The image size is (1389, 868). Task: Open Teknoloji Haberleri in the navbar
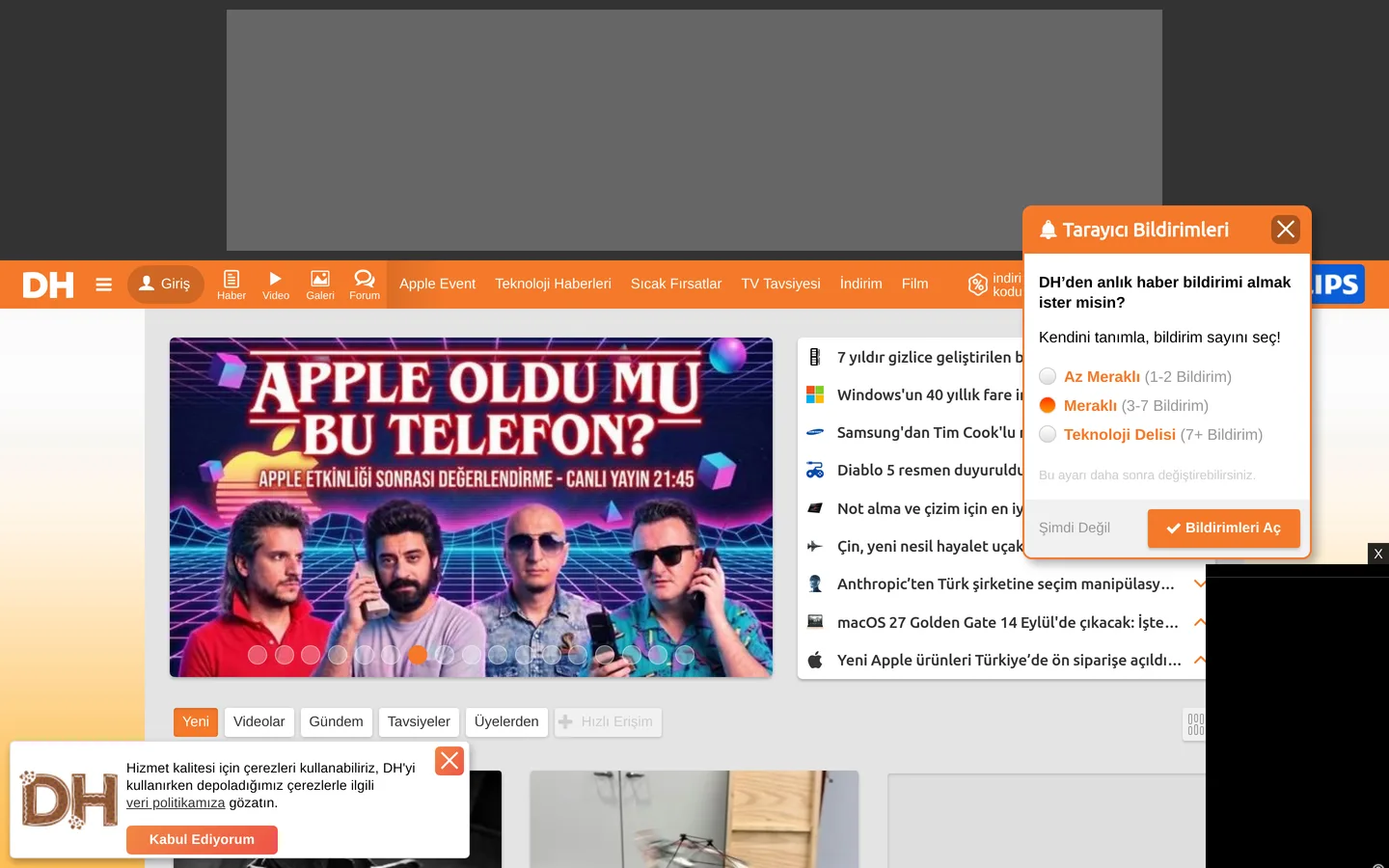[x=553, y=284]
